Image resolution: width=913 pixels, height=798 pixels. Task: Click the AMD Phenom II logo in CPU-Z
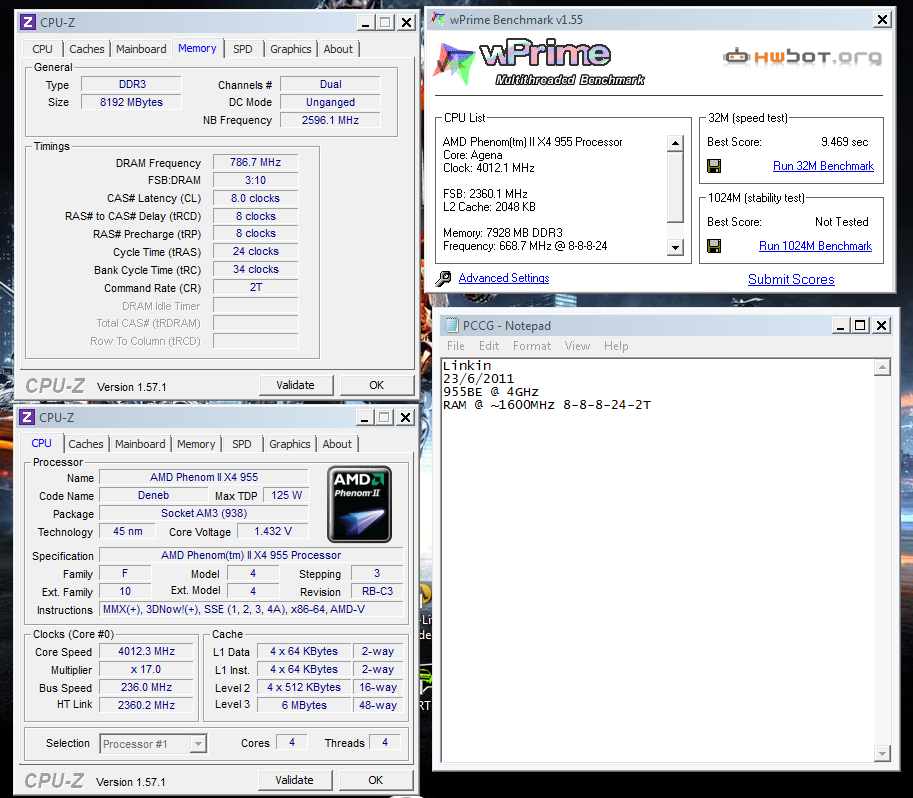coord(359,504)
